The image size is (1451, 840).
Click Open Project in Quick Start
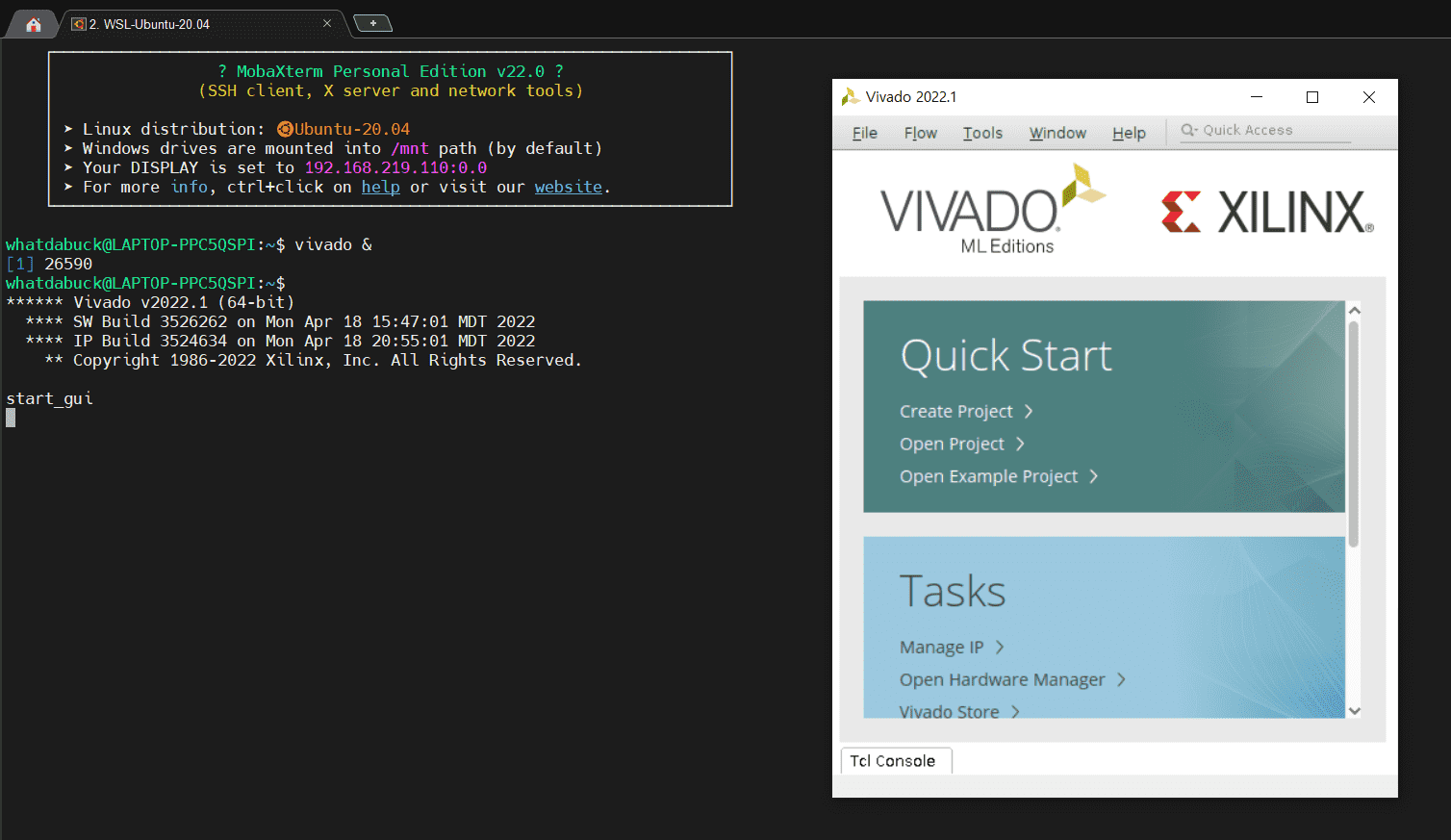(952, 445)
